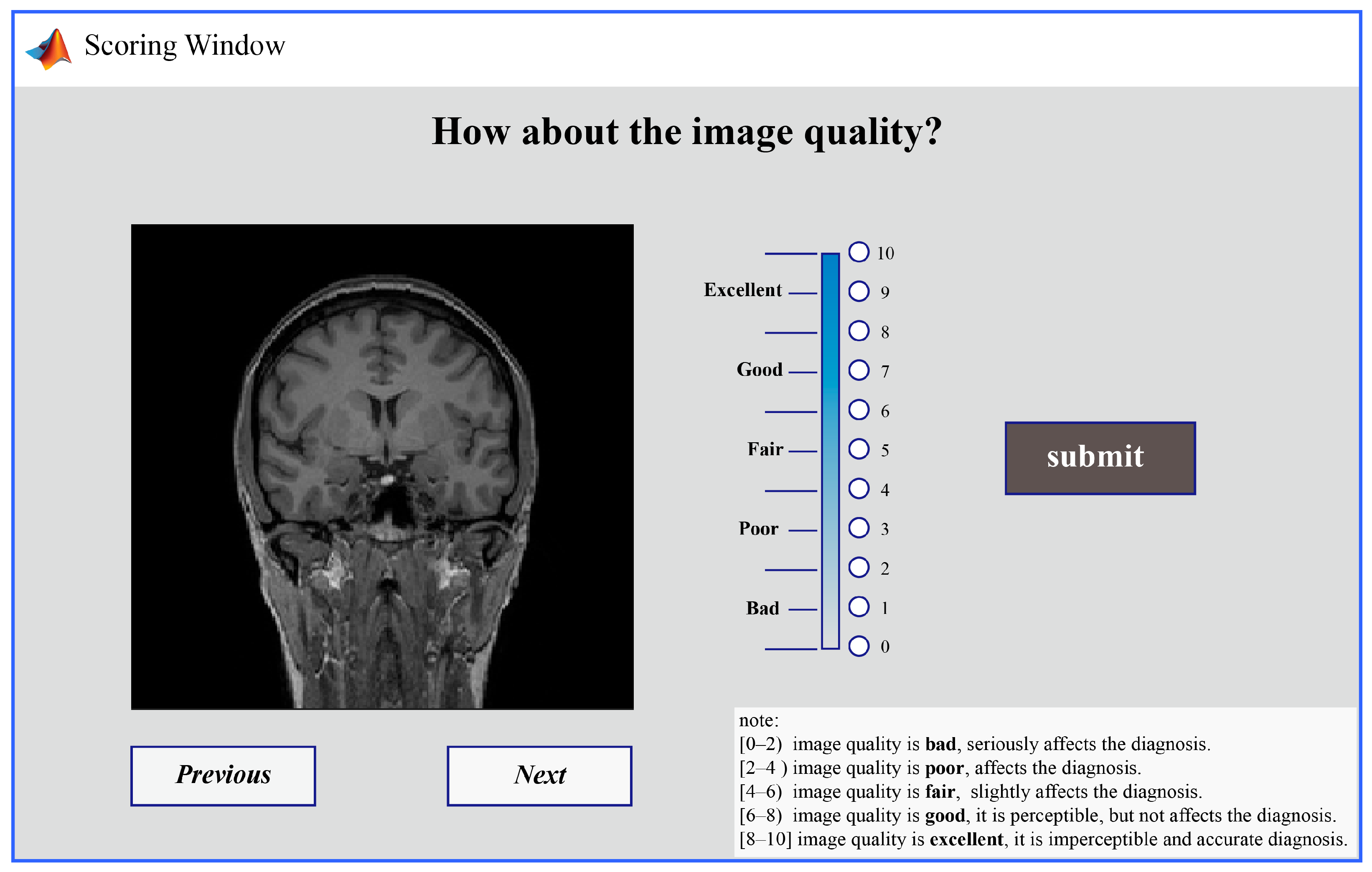
Task: Choose rating 1 radio button
Action: click(x=859, y=606)
